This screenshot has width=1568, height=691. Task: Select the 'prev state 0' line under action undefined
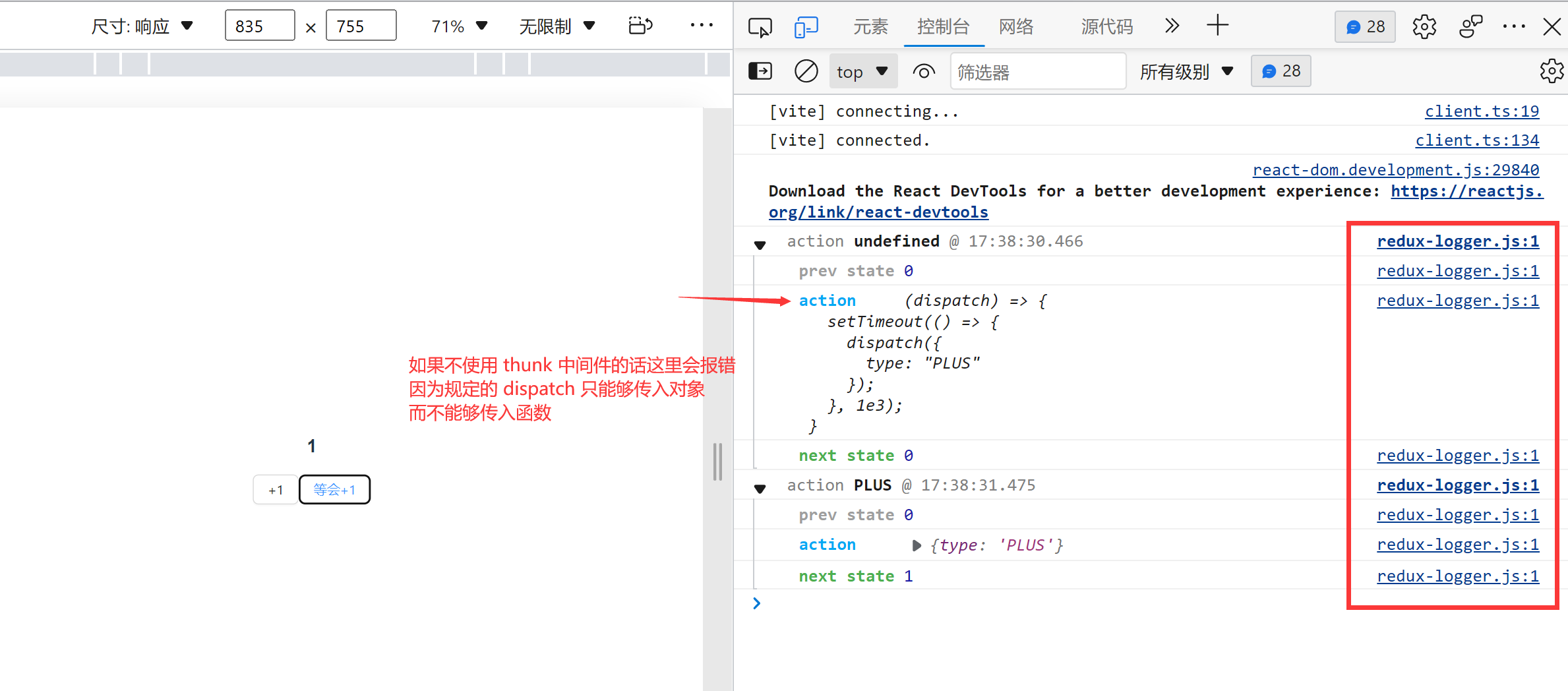856,271
